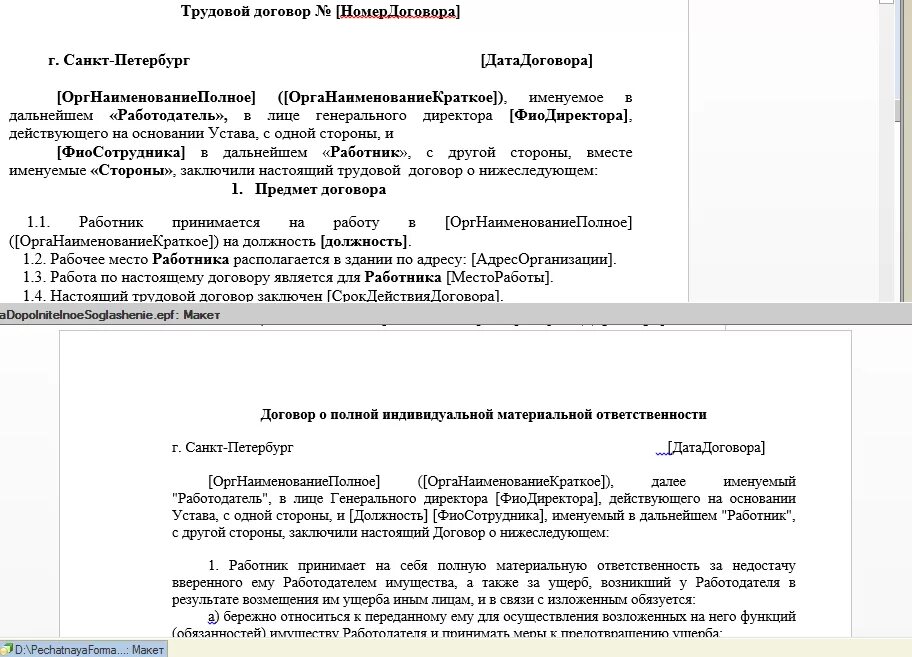Click [ОргНаименованиеПолное] in the liability contract preamble
The height and width of the screenshot is (657, 912).
point(294,481)
